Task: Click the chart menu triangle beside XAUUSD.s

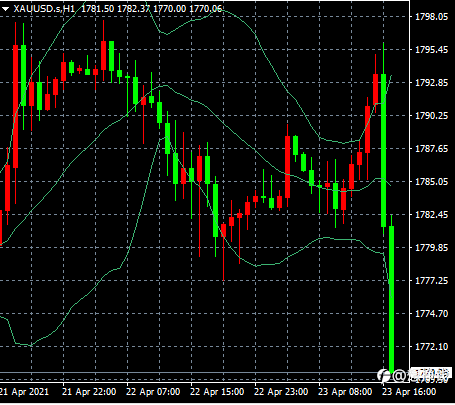Action: (5, 9)
